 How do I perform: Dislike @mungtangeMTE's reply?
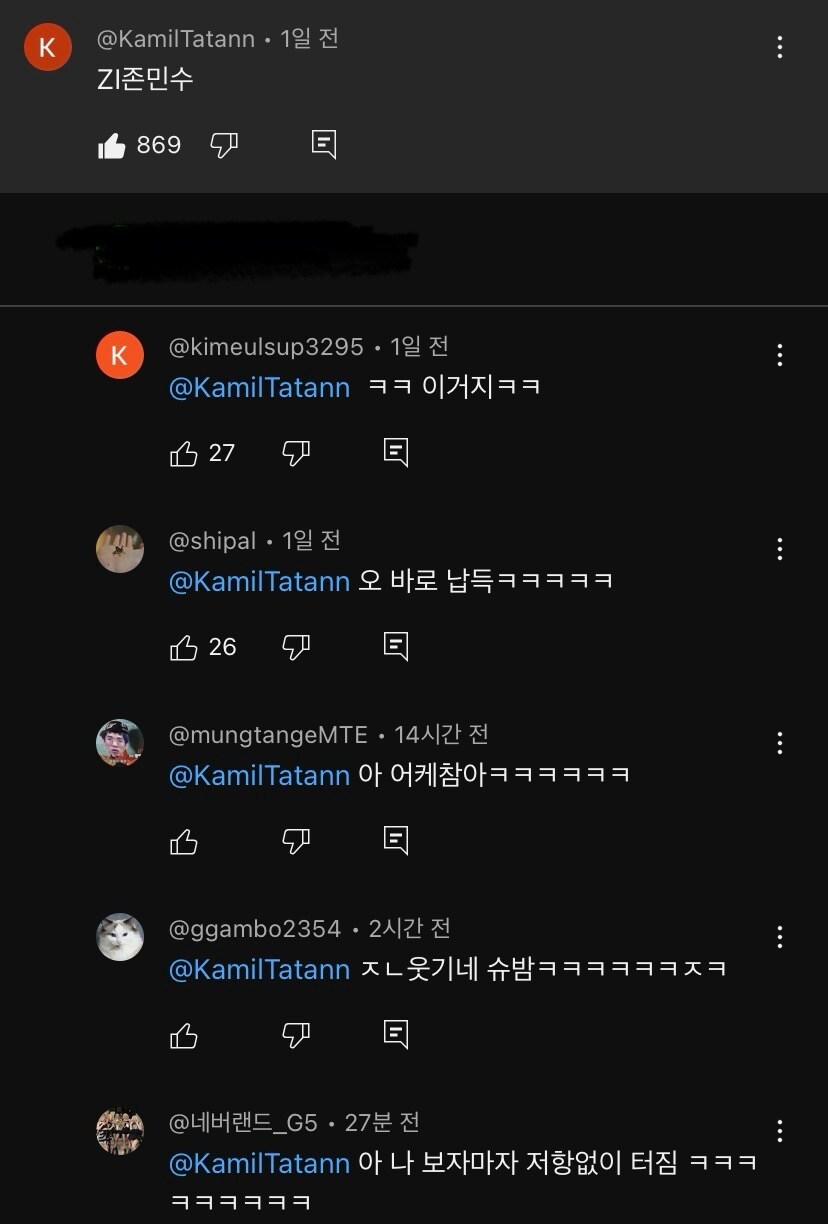(295, 841)
